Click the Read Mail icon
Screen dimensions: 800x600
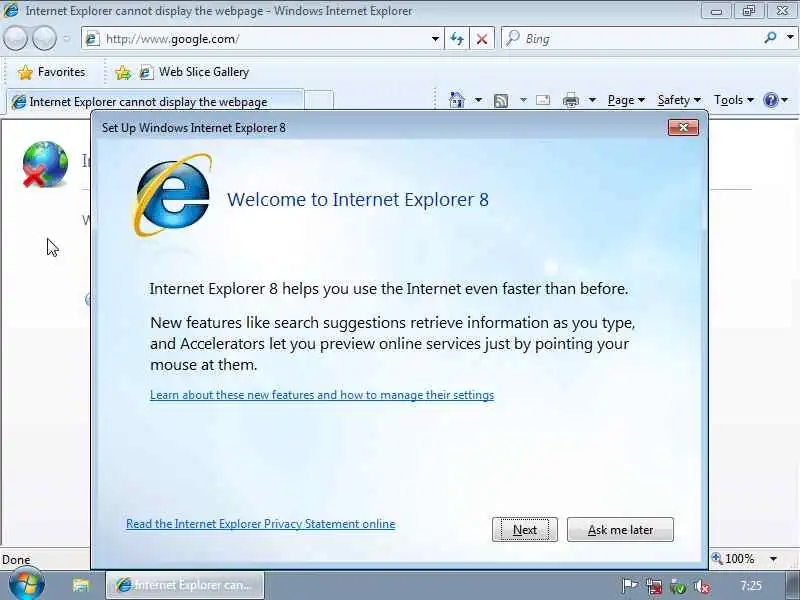pos(543,100)
